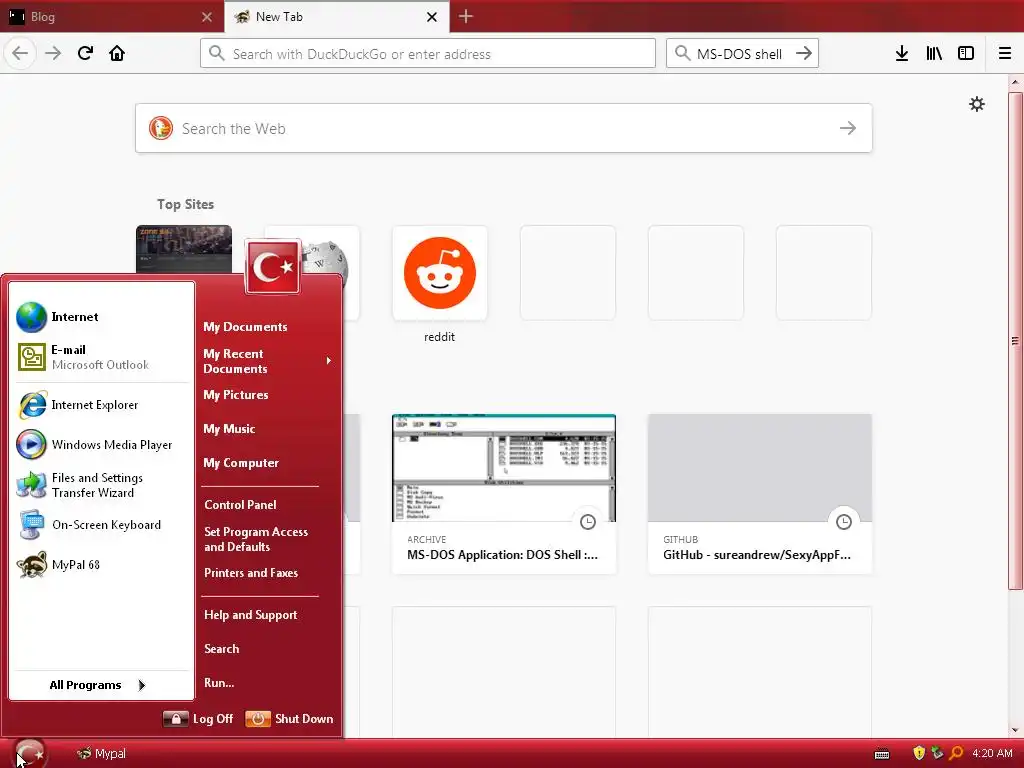Click the scroll down arrow
This screenshot has width=1024, height=768.
pyautogui.click(x=1015, y=730)
